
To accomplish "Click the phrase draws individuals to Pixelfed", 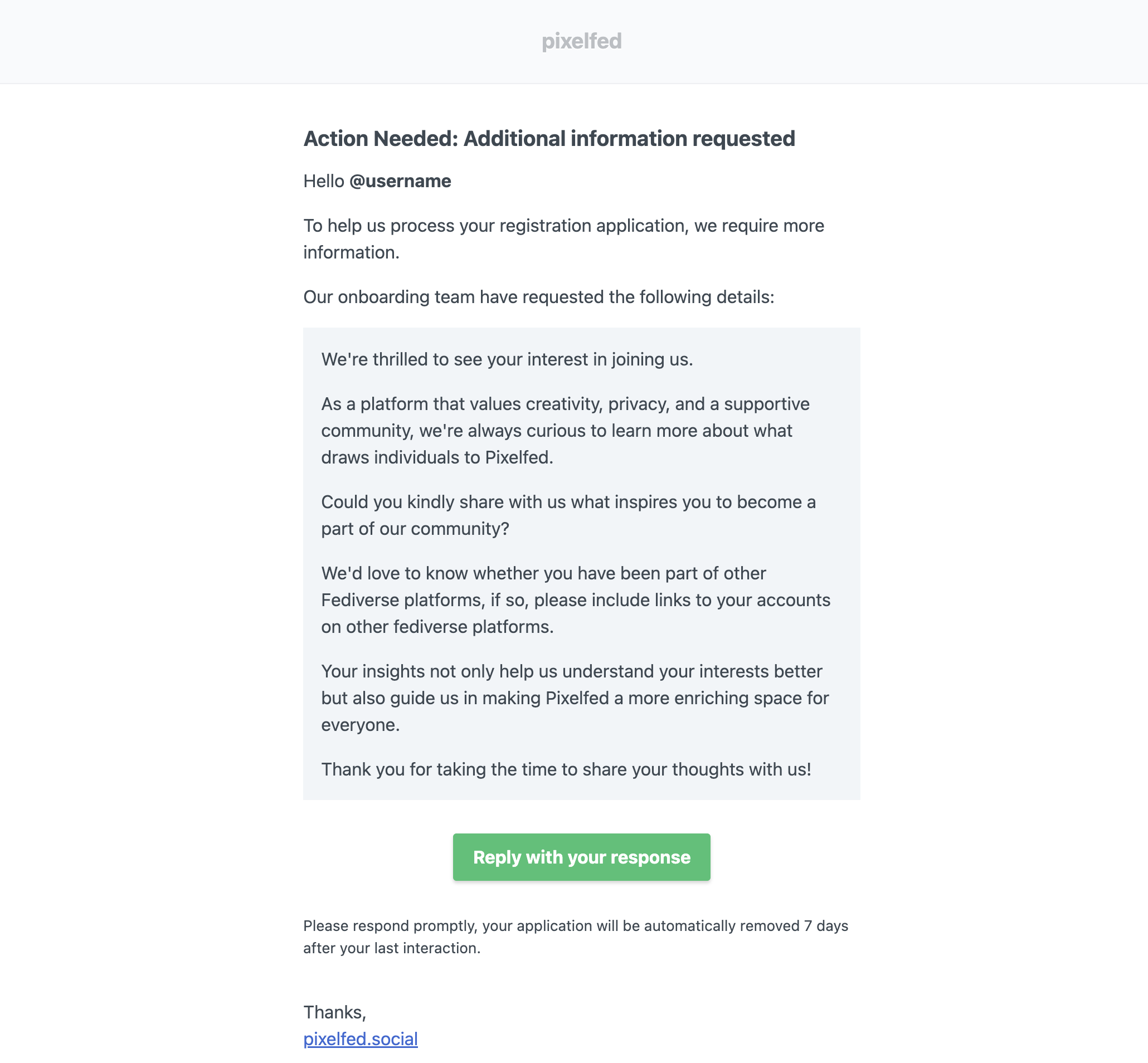I will coord(437,457).
